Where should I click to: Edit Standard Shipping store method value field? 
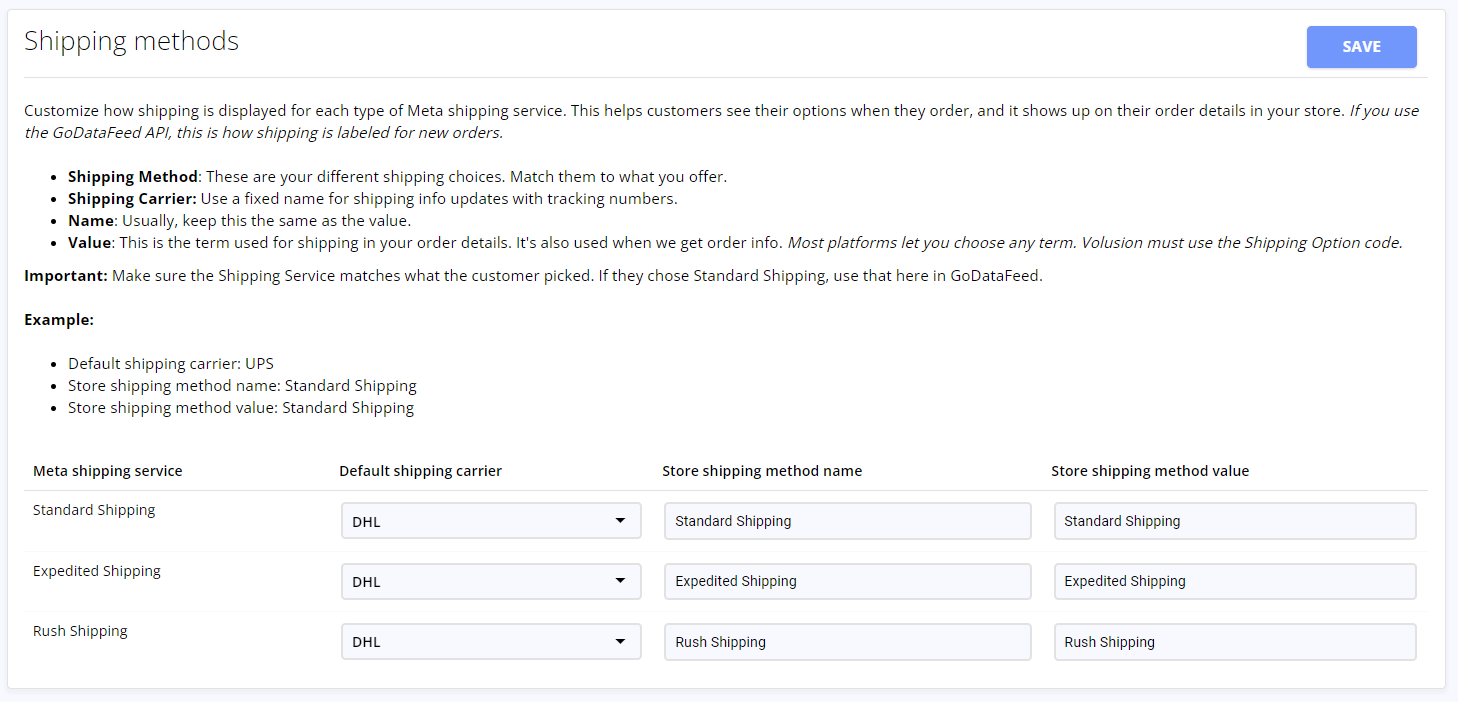click(x=1235, y=521)
